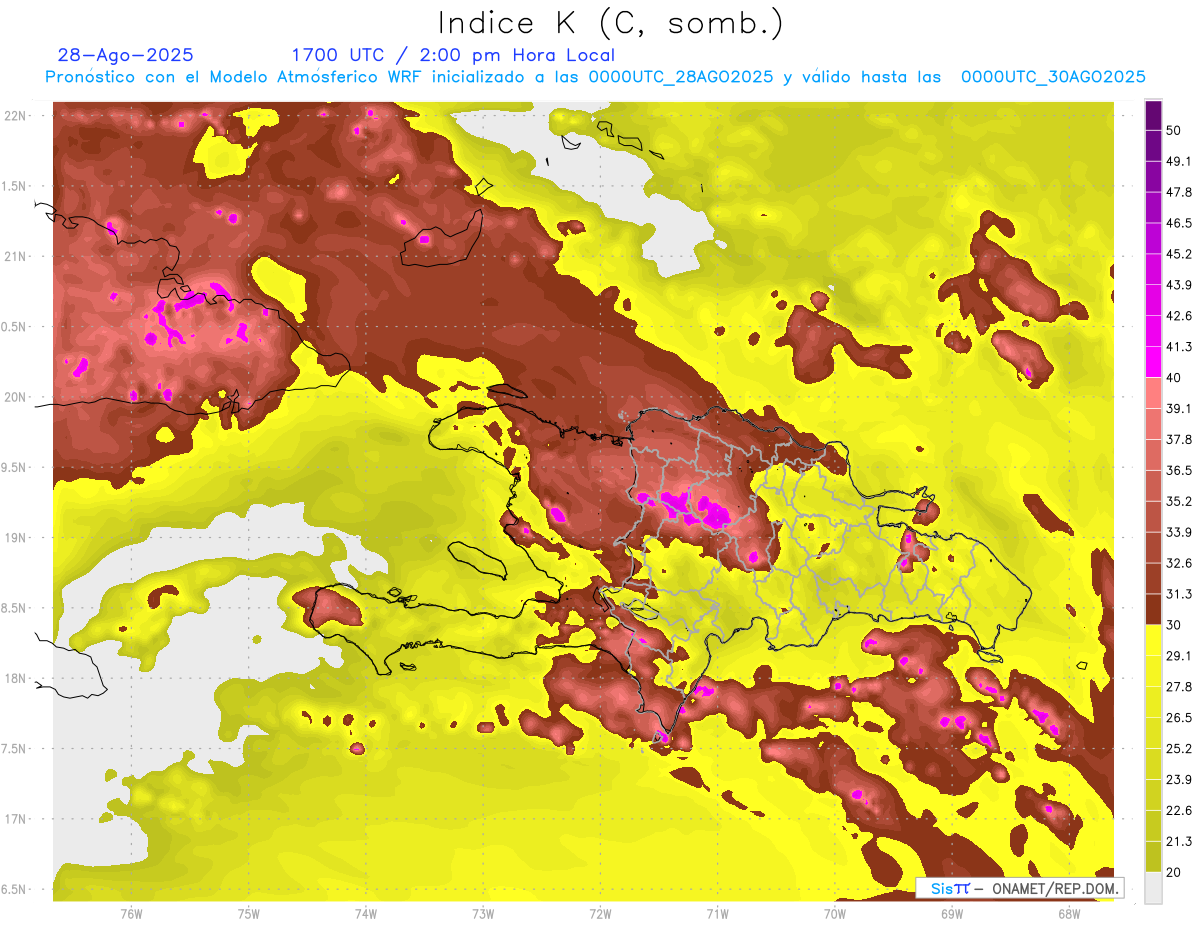
Task: Click the dark brown swatch between 30 and 31.3
Action: 1153,607
